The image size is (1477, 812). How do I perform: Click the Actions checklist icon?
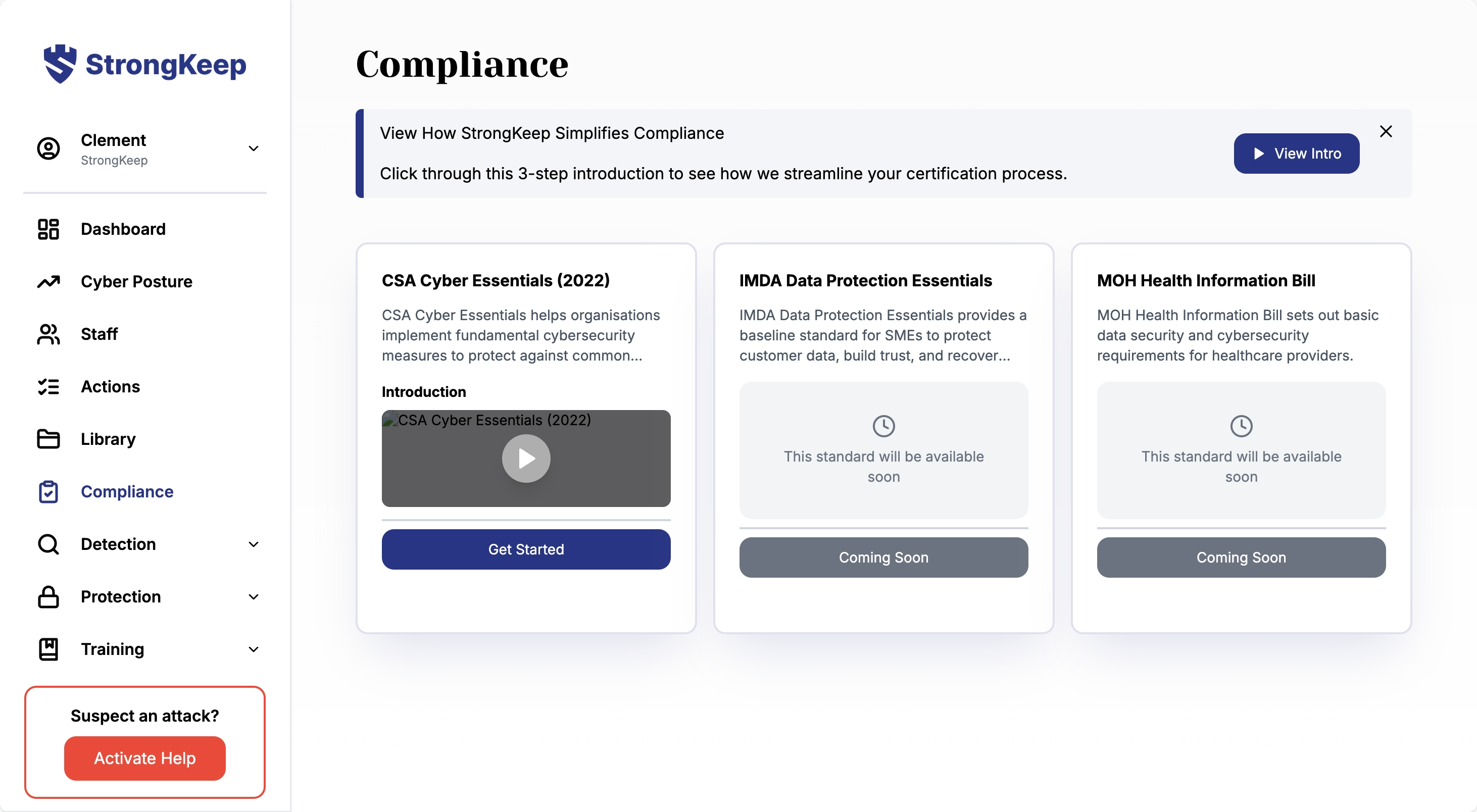48,387
